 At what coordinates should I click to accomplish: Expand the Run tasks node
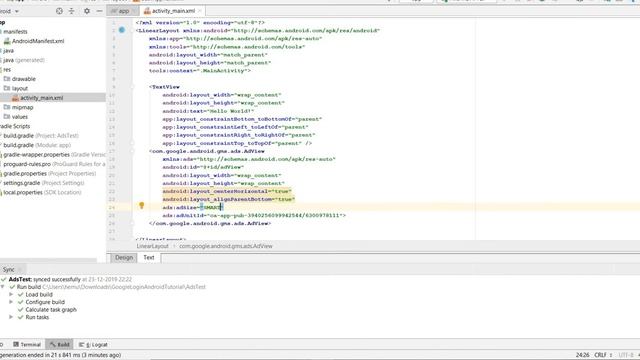pos(11,317)
